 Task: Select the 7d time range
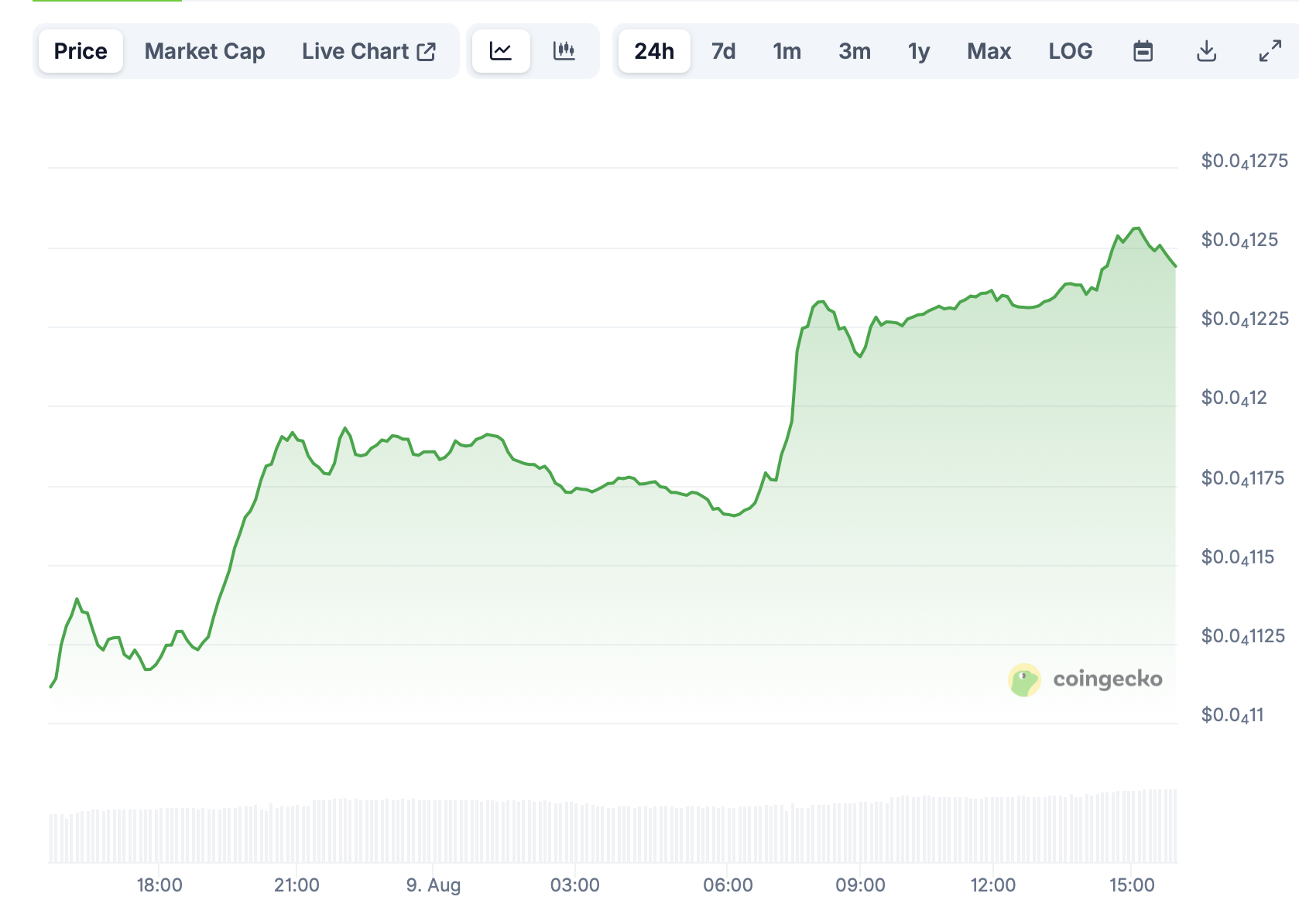[723, 51]
